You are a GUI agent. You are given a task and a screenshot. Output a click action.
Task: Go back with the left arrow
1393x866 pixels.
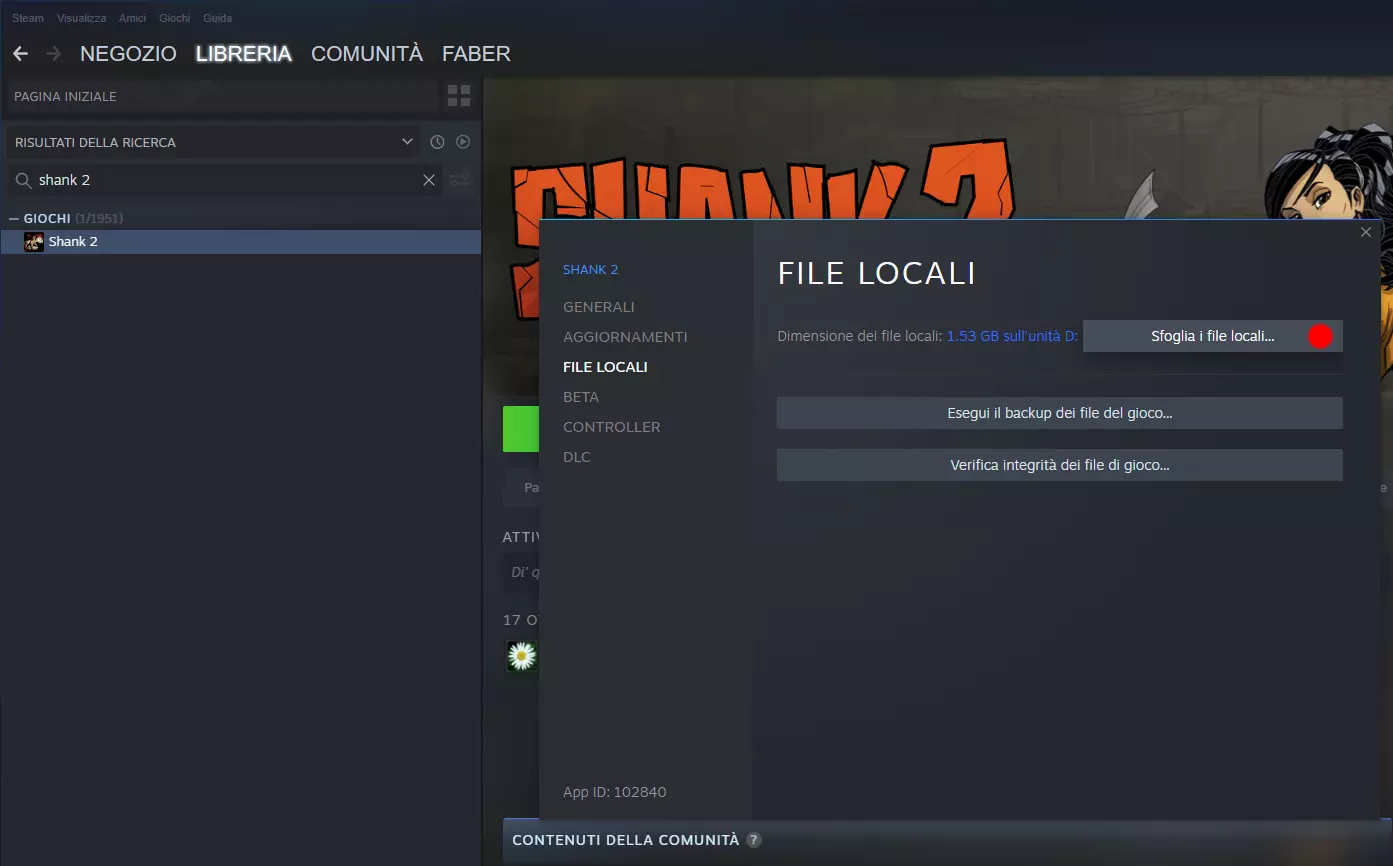(20, 54)
